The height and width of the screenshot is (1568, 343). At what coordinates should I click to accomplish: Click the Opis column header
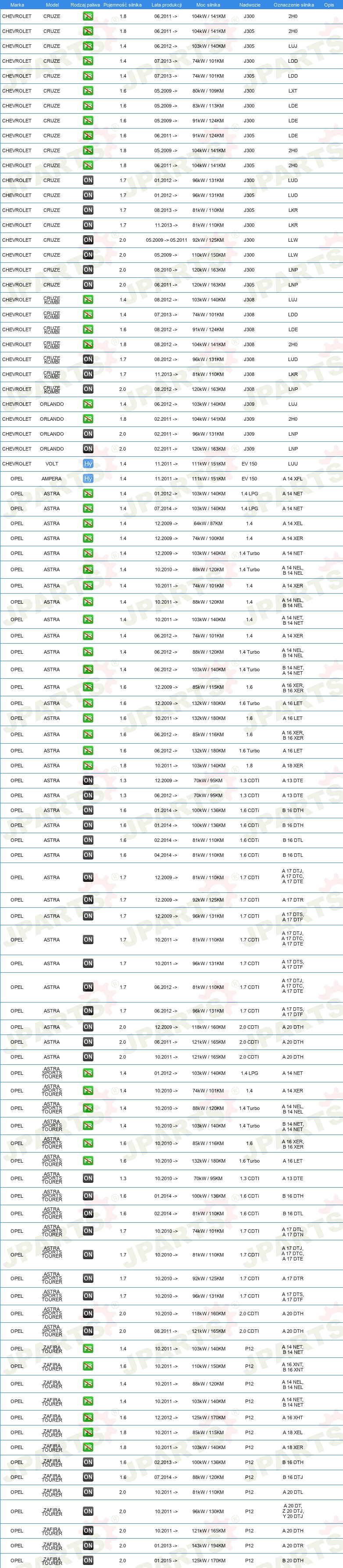coord(329,5)
